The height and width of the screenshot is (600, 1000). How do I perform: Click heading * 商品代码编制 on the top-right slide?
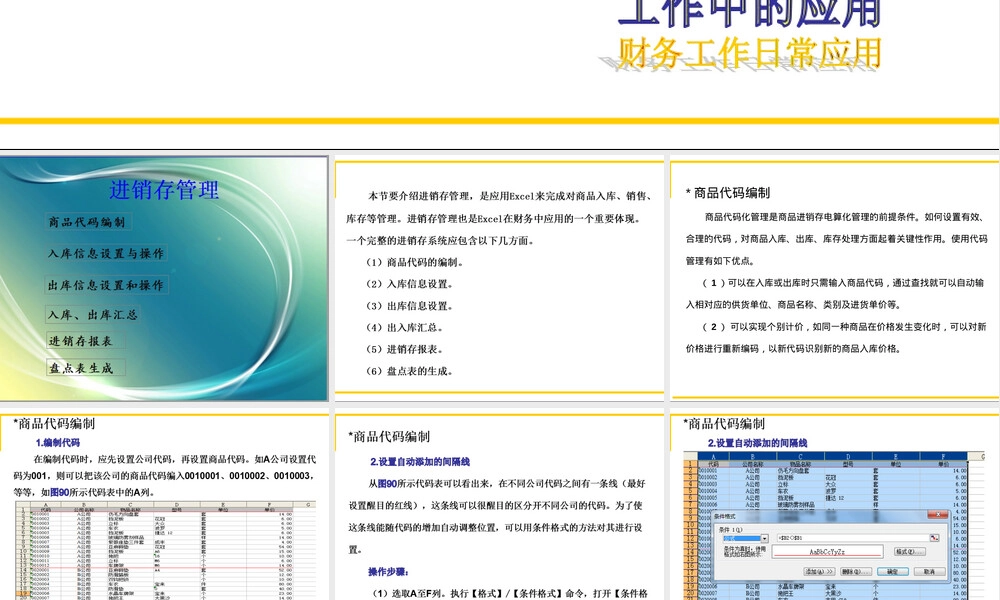tap(728, 193)
